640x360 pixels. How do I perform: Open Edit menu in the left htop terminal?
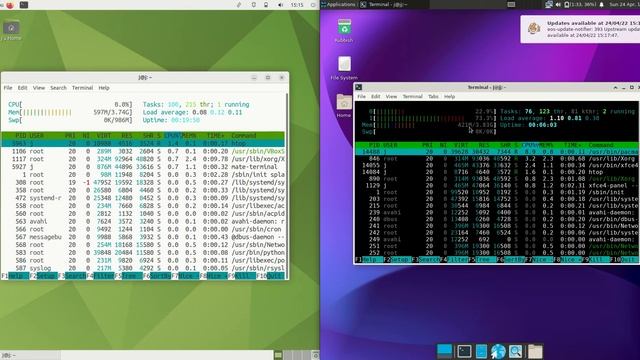click(22, 88)
